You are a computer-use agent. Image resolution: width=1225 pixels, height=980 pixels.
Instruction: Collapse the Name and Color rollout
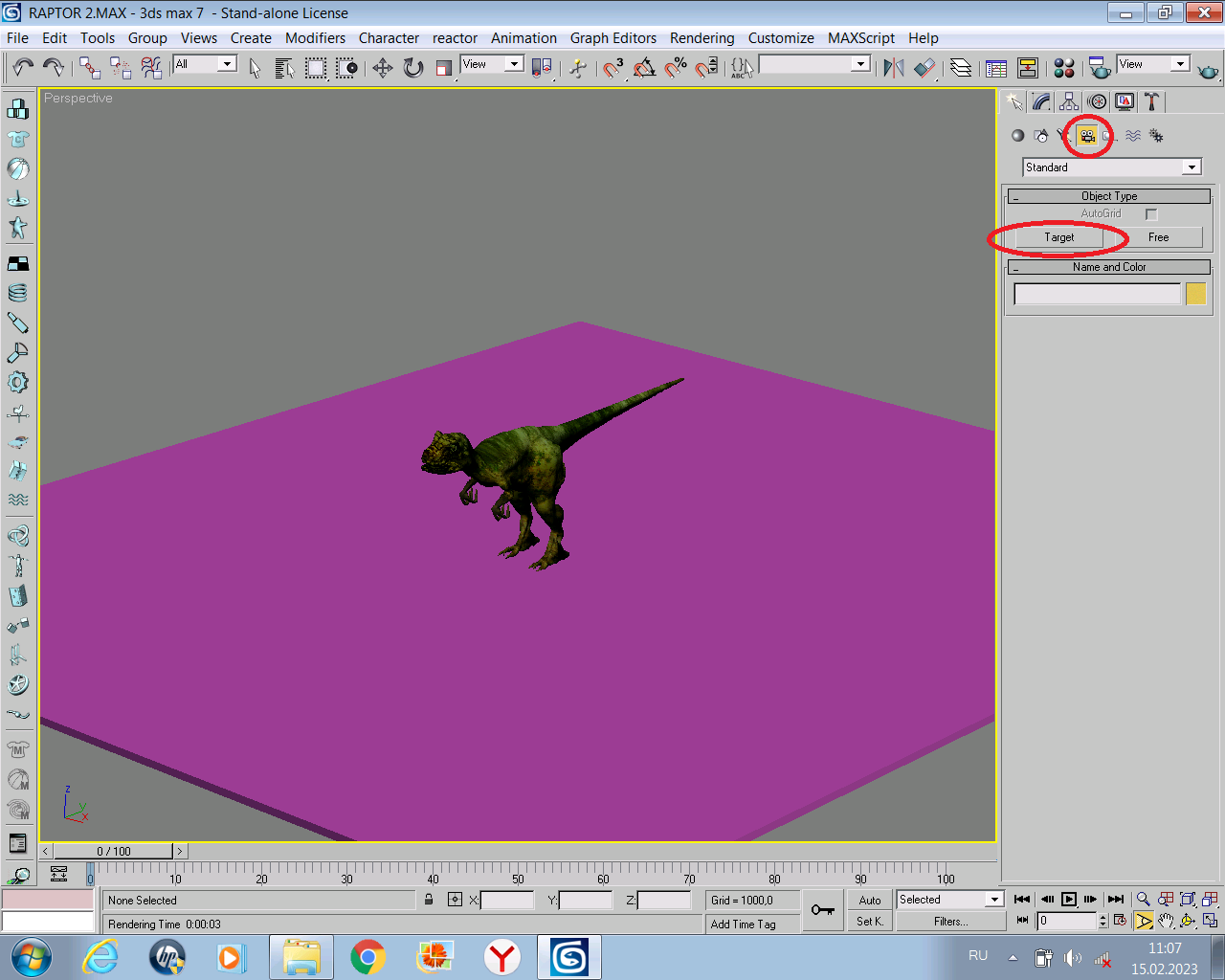(1109, 267)
